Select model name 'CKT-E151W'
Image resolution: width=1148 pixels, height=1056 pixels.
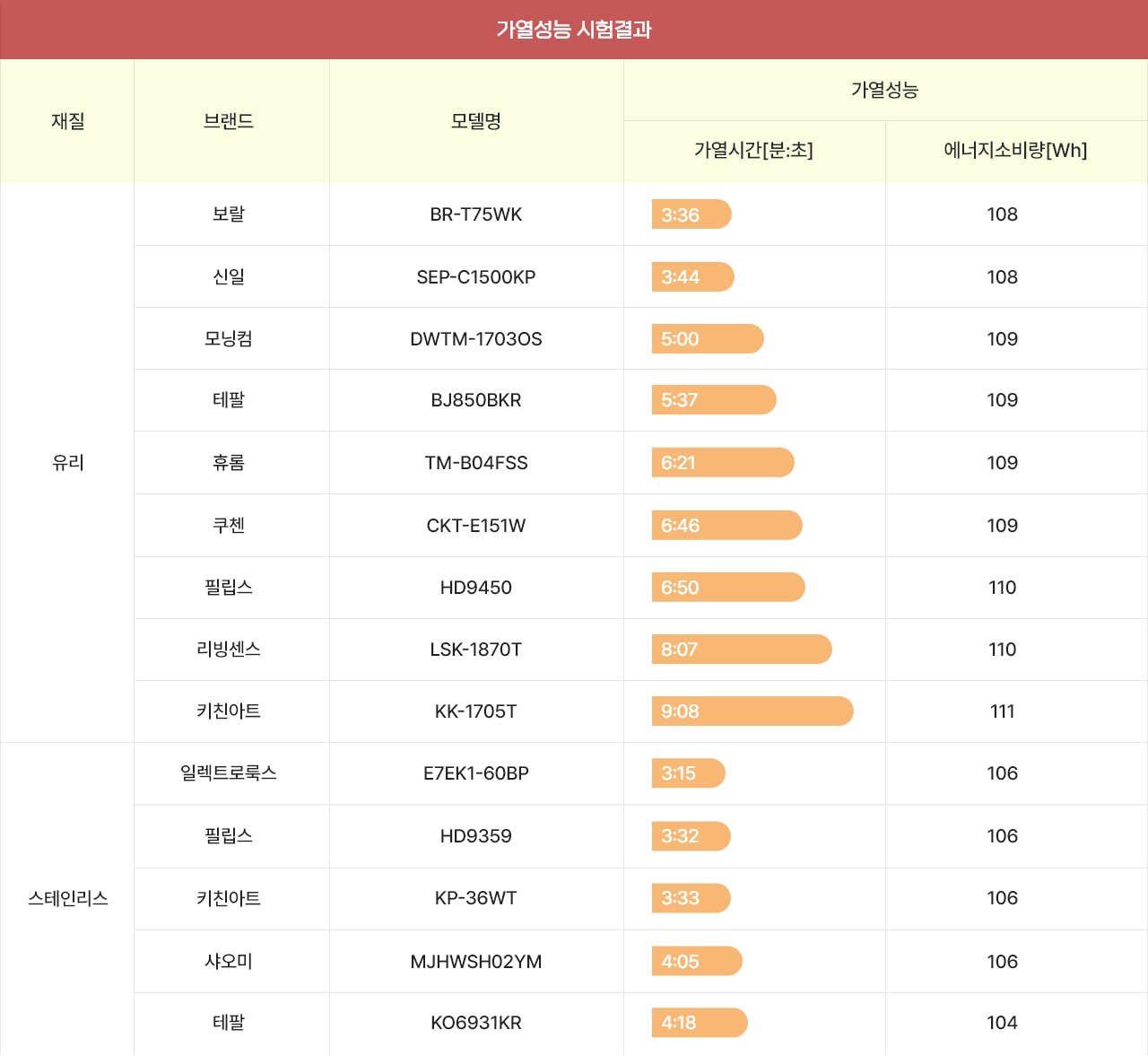tap(476, 526)
